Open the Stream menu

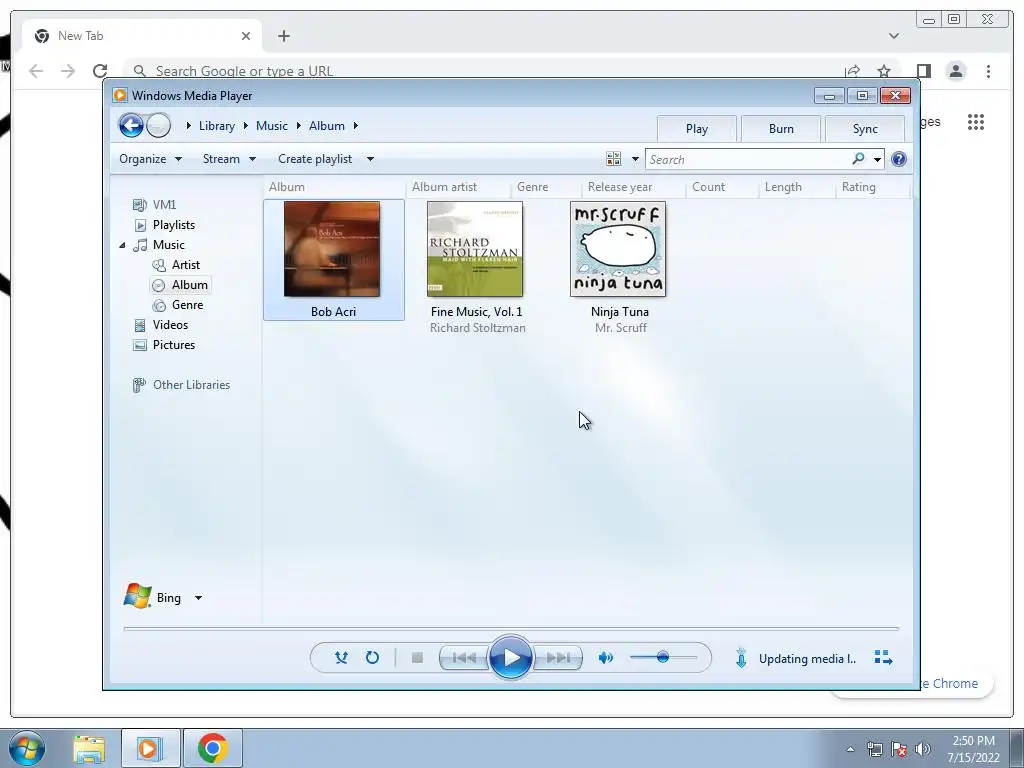(229, 159)
